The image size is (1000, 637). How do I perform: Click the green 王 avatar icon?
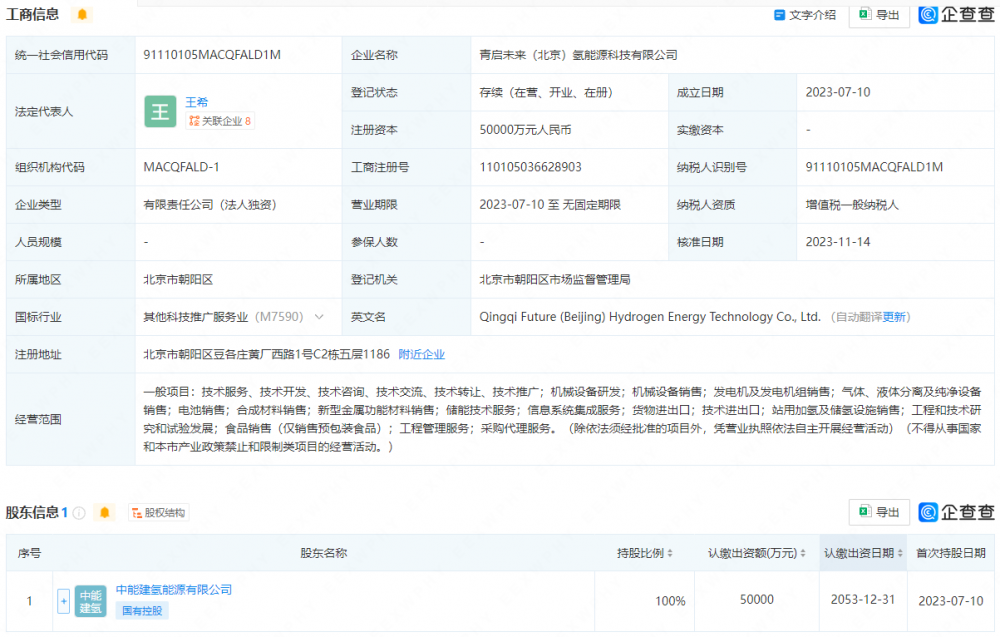point(160,111)
